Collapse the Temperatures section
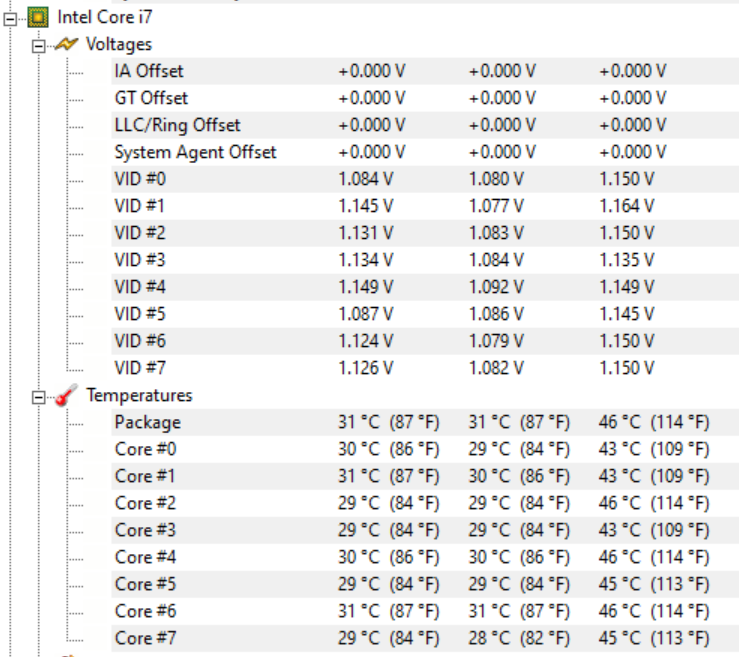The width and height of the screenshot is (739, 657). tap(39, 397)
